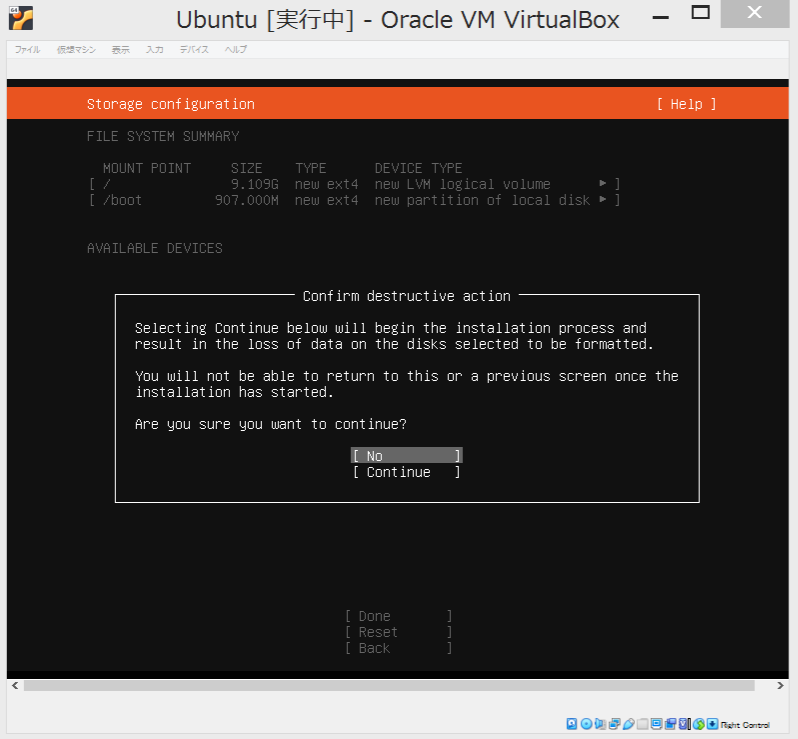Click the scroll right arrow
Screen dimensions: 798x739
pyautogui.click(x=780, y=686)
